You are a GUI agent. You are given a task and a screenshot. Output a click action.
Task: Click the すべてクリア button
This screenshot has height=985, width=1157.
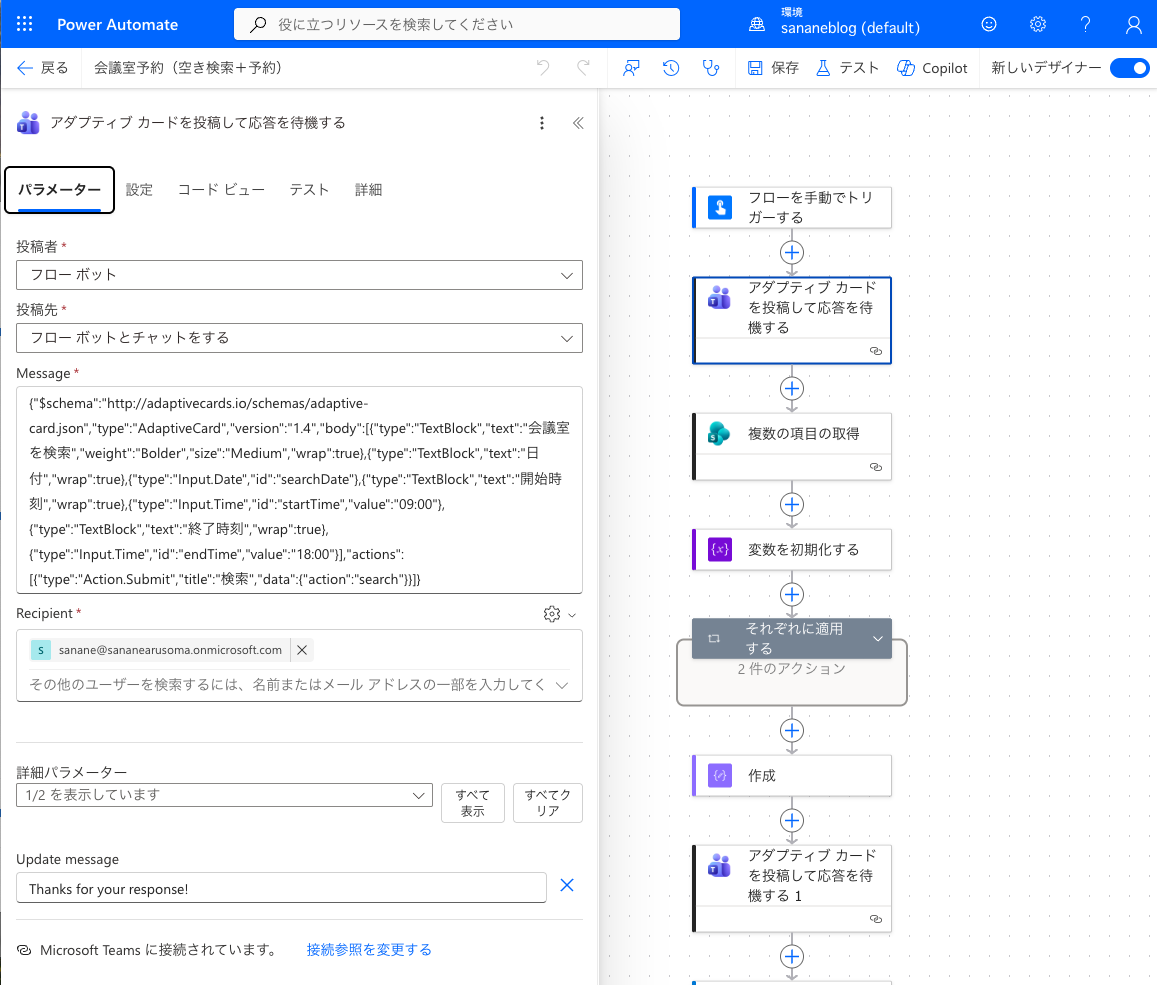coord(548,803)
